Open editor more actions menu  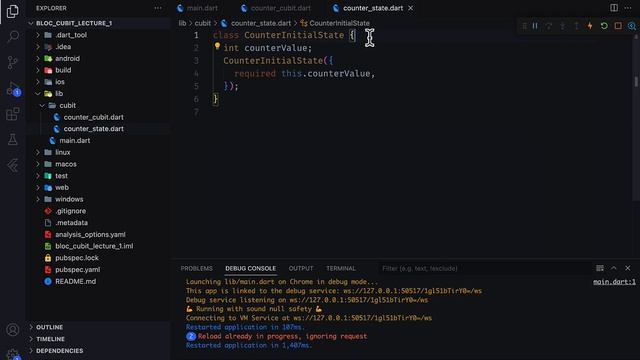pyautogui.click(x=628, y=8)
